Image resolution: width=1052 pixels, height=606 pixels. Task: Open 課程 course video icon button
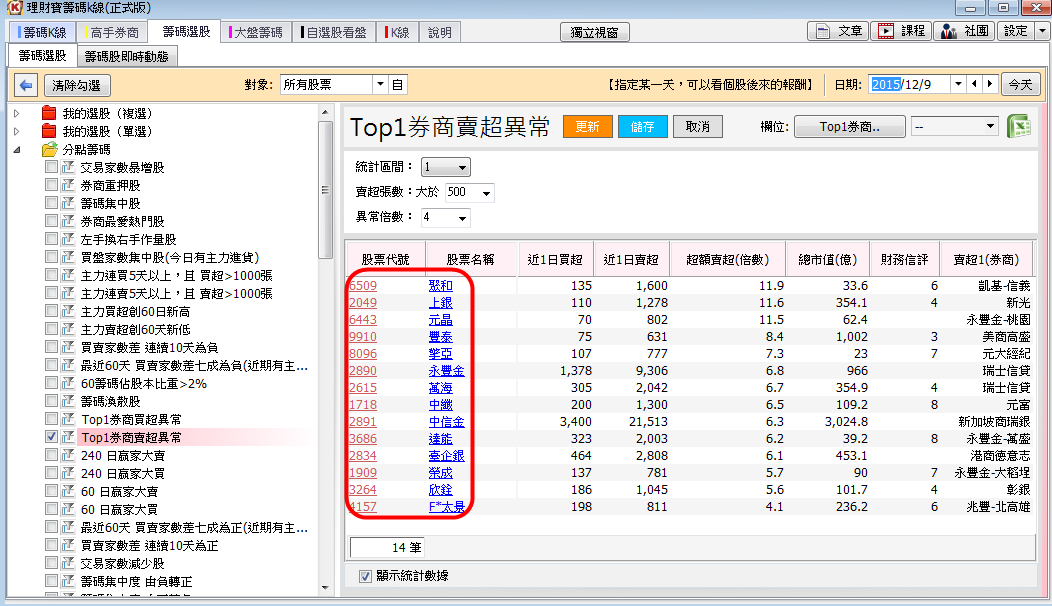pyautogui.click(x=901, y=32)
